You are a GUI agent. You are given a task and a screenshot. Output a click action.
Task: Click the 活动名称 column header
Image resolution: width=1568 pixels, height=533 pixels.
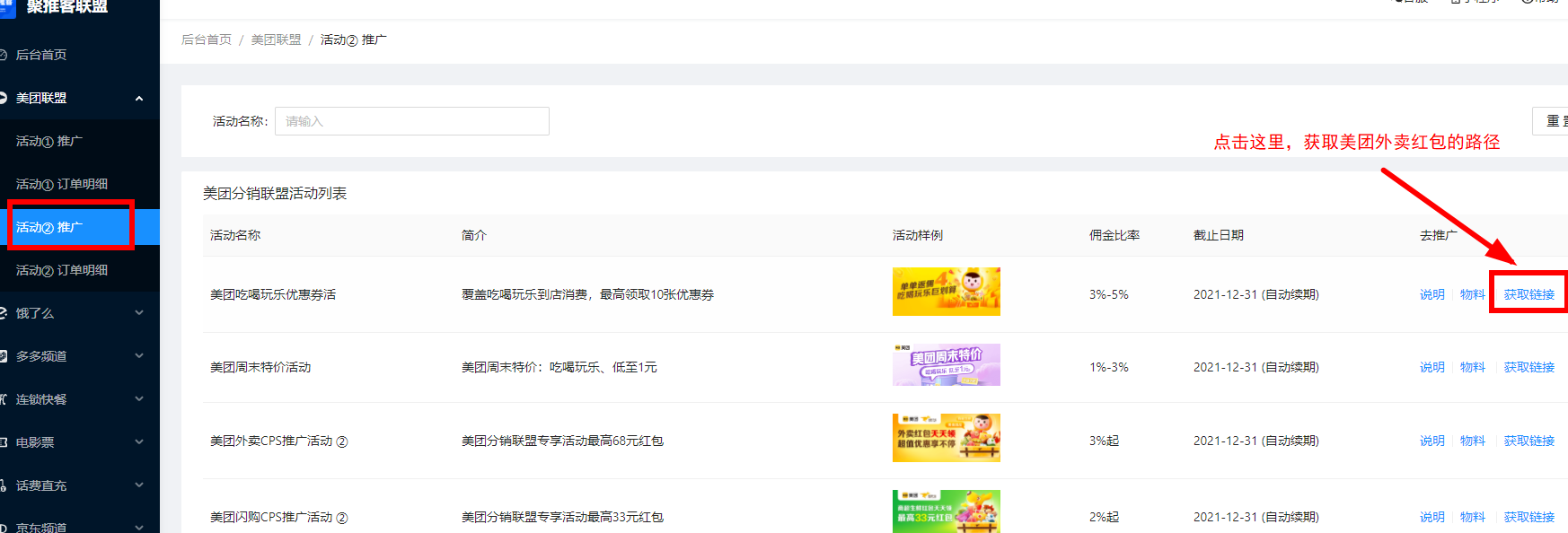(x=235, y=235)
